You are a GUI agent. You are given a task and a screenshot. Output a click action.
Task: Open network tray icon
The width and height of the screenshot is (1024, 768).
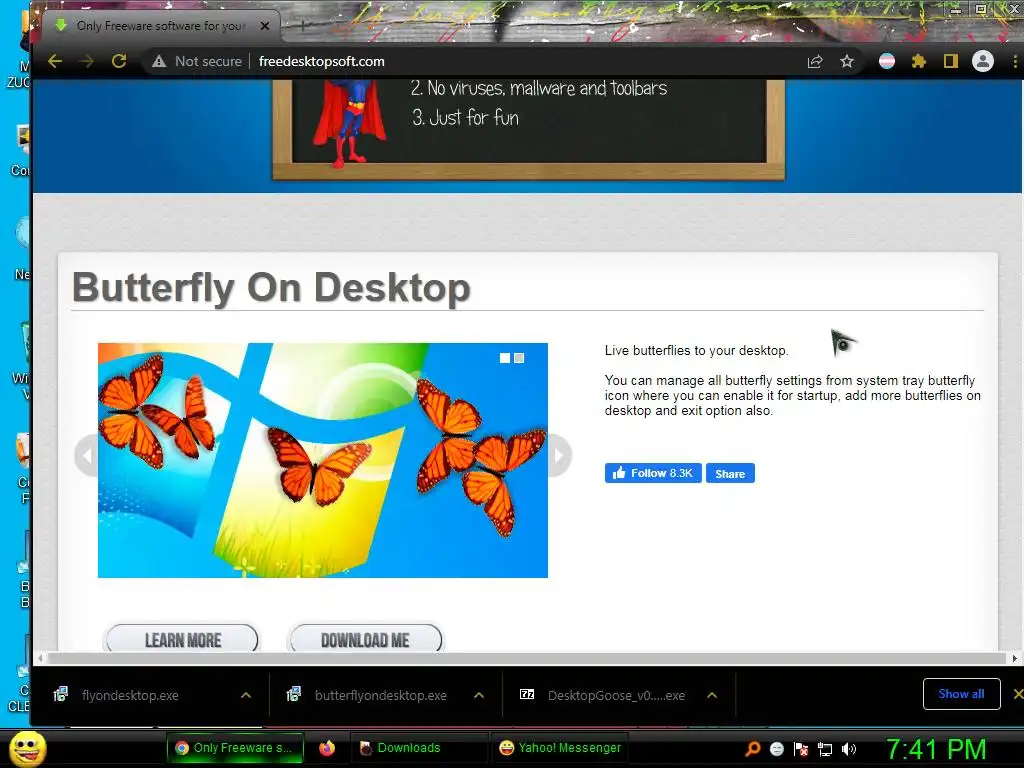[x=825, y=749]
